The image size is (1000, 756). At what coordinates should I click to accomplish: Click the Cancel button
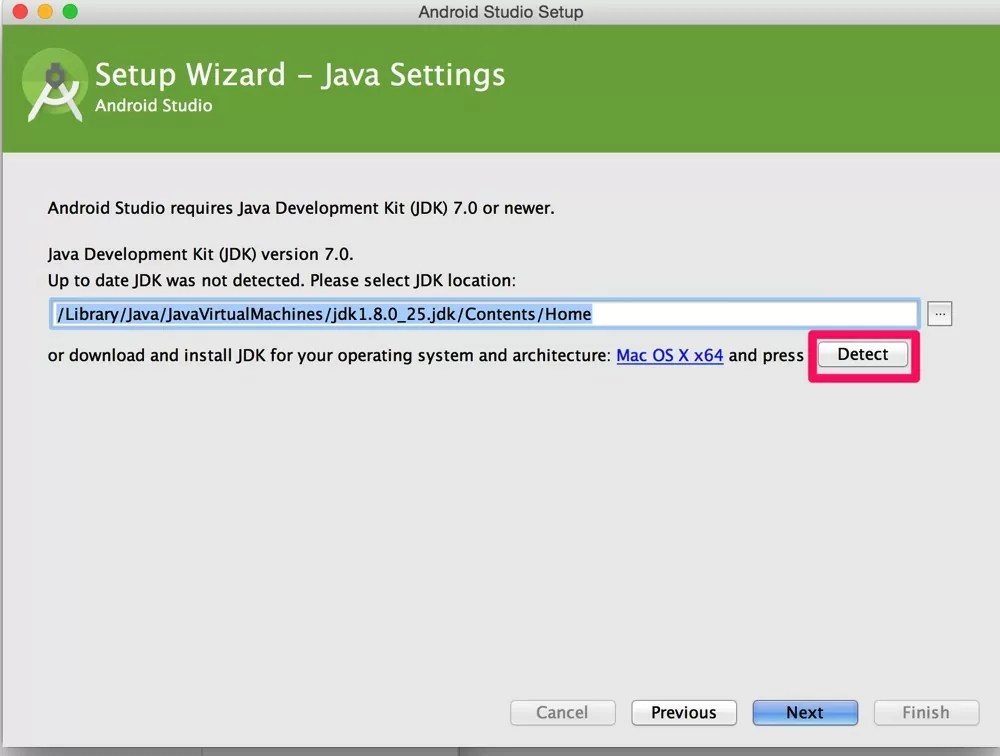[562, 713]
